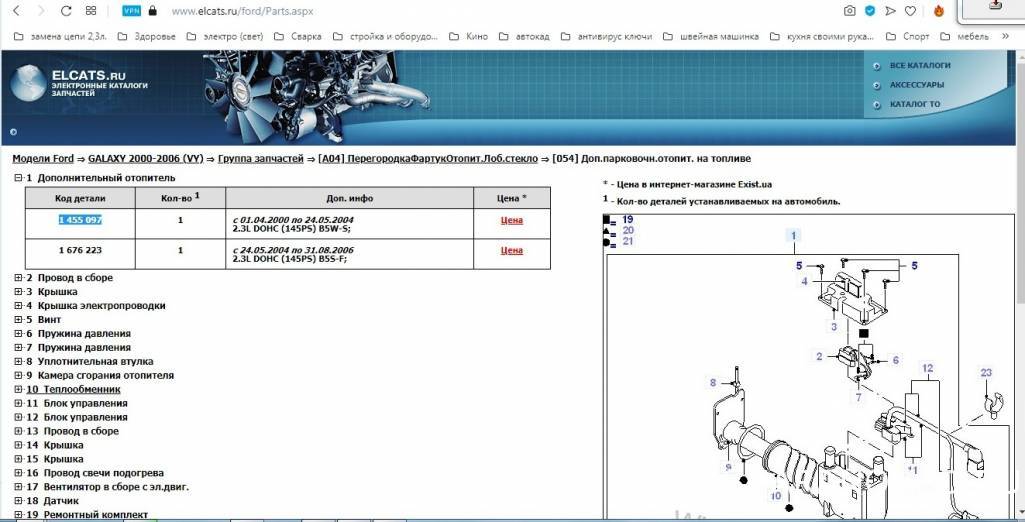Reload the page with the refresh icon
Viewport: 1025px width, 522px height.
(x=66, y=11)
